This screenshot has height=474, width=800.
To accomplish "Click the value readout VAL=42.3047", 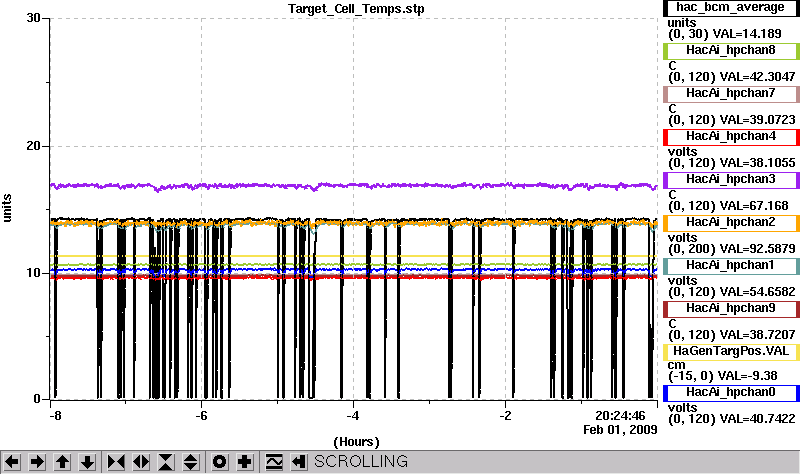I will 757,77.
